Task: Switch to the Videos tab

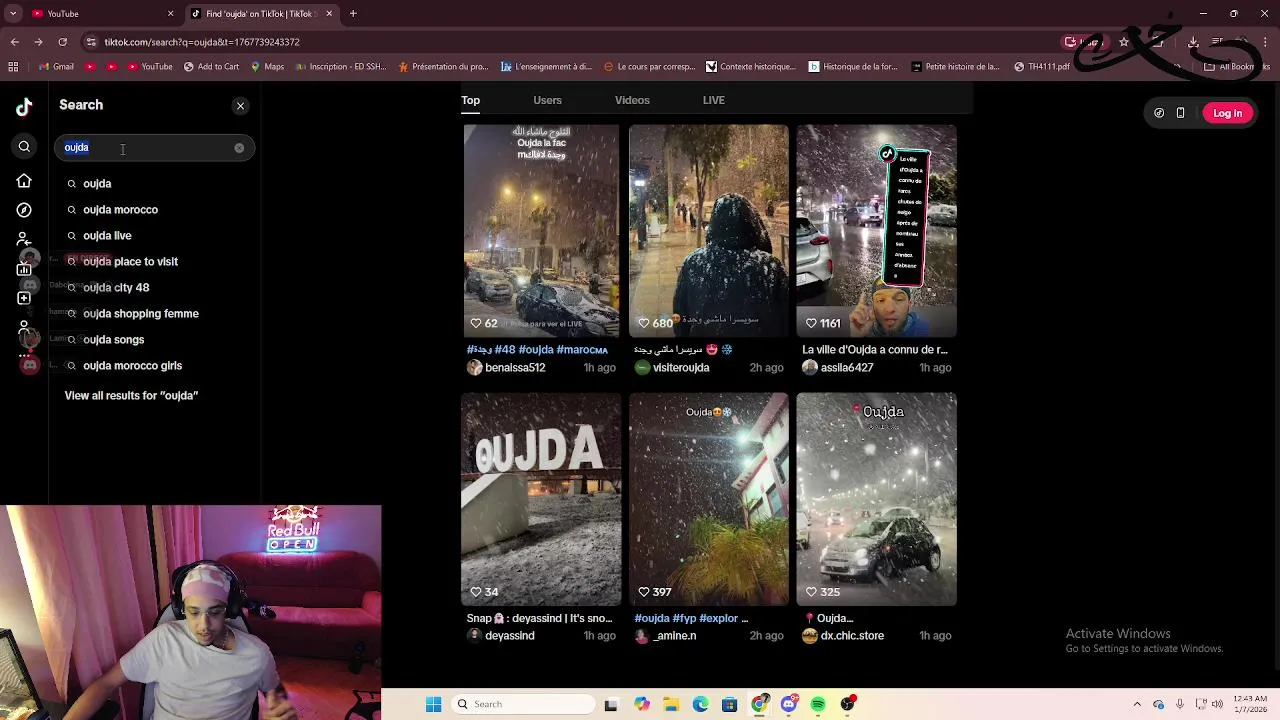Action: tap(632, 100)
